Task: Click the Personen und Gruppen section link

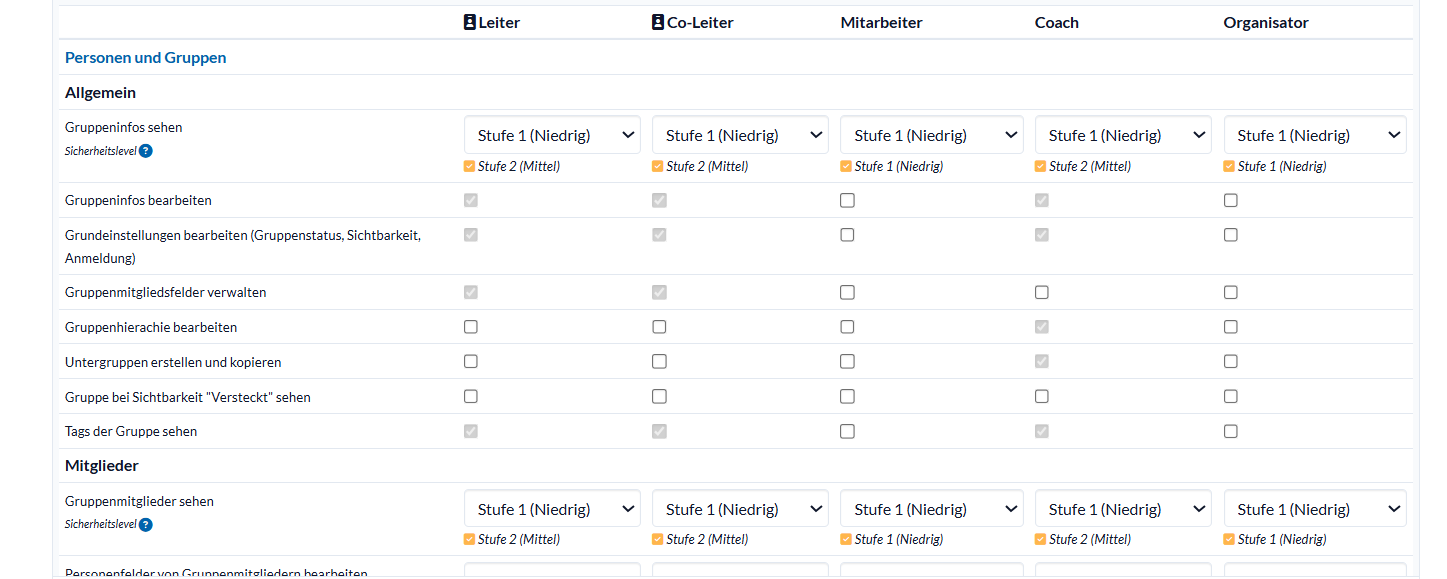Action: (146, 58)
